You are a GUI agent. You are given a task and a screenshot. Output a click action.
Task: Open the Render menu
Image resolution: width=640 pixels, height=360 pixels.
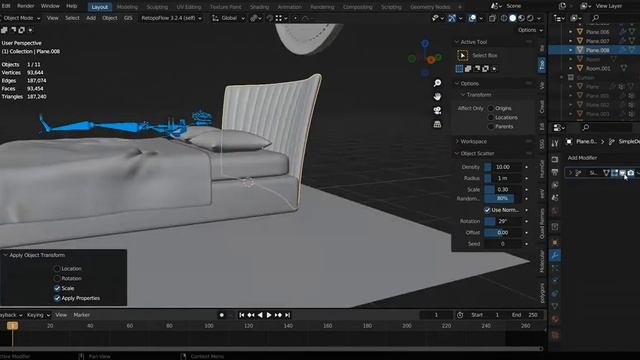tap(25, 6)
